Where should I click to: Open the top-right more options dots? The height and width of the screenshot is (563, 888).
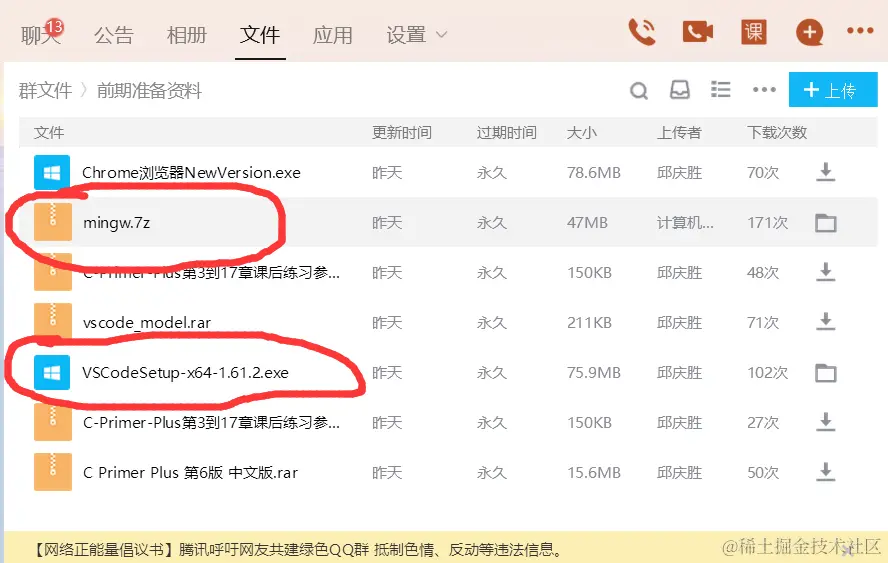point(860,31)
